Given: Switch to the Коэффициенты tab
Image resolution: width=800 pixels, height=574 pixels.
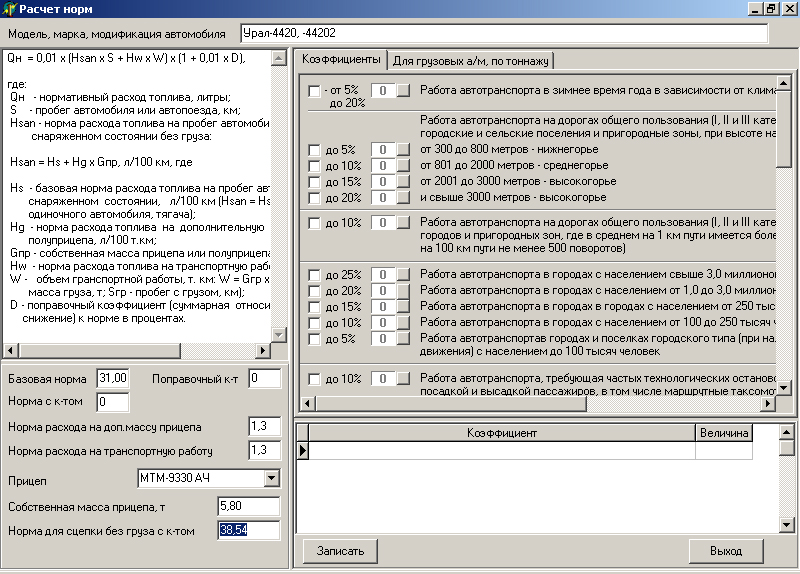Looking at the screenshot, I should [341, 60].
